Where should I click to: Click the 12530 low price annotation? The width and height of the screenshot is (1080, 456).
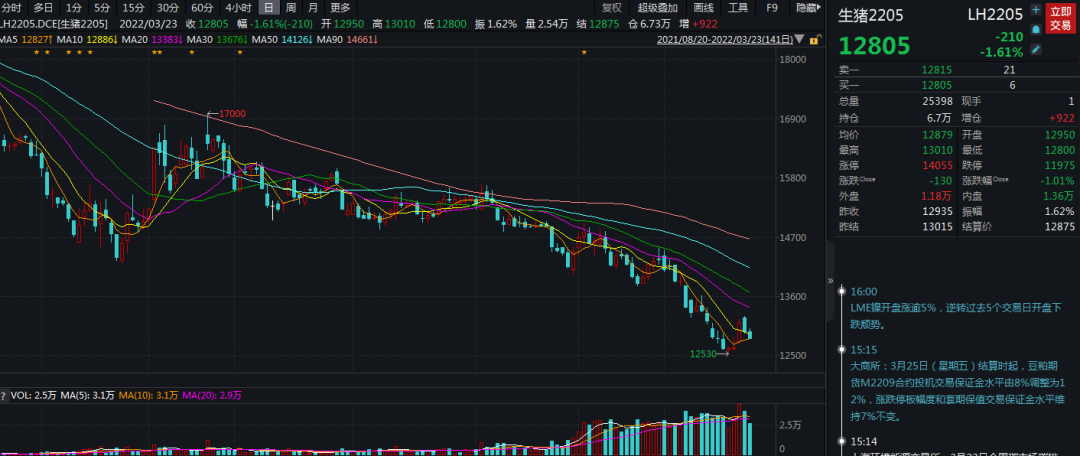703,353
